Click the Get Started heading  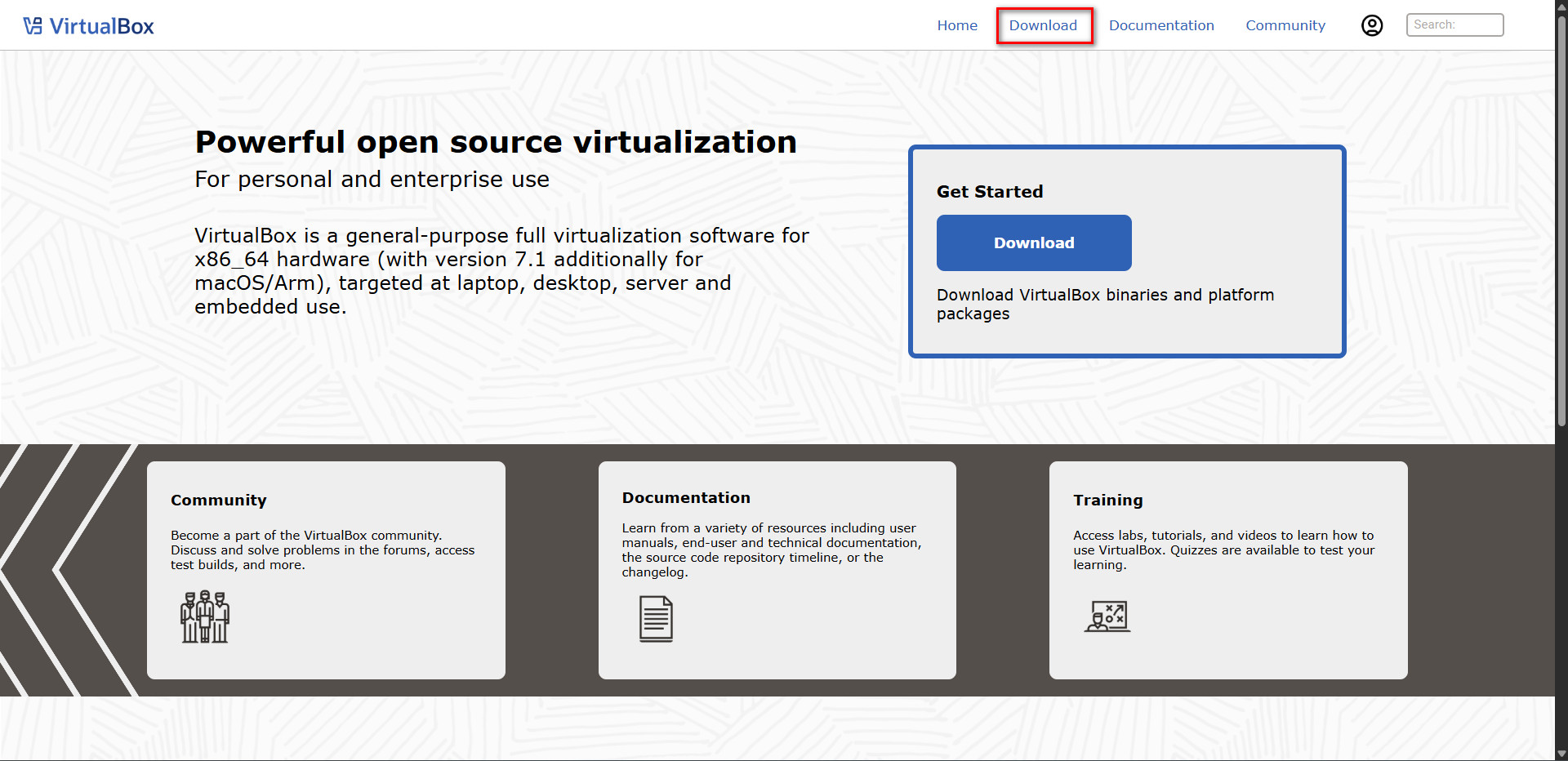click(x=990, y=191)
